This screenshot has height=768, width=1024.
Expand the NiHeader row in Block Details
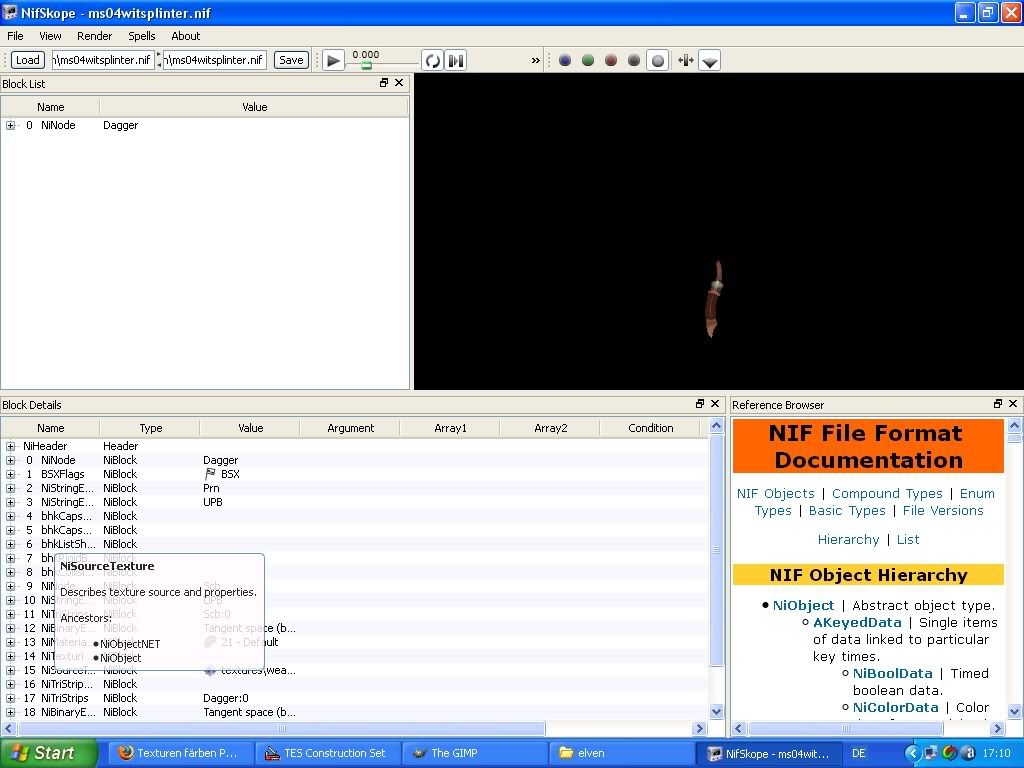tap(10, 446)
